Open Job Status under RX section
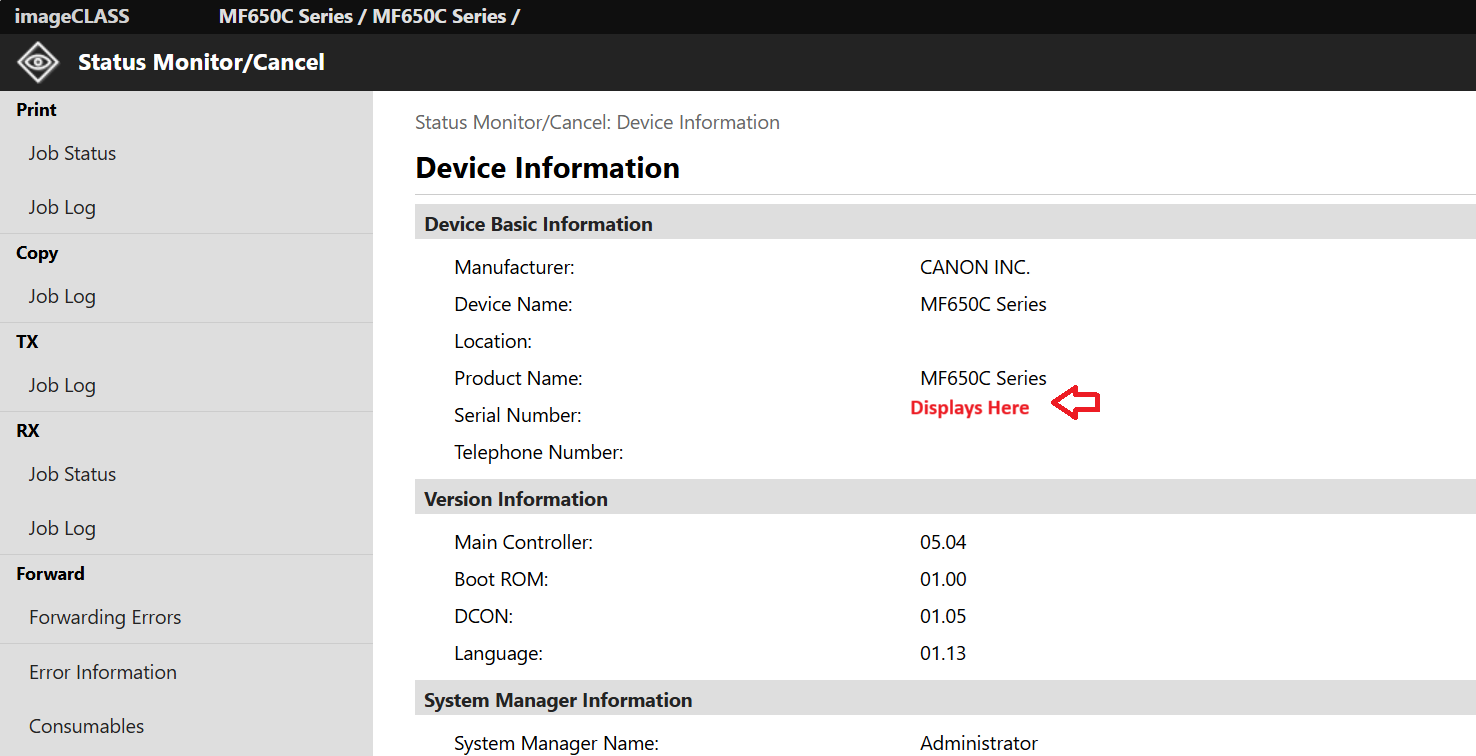1476x756 pixels. 72,474
